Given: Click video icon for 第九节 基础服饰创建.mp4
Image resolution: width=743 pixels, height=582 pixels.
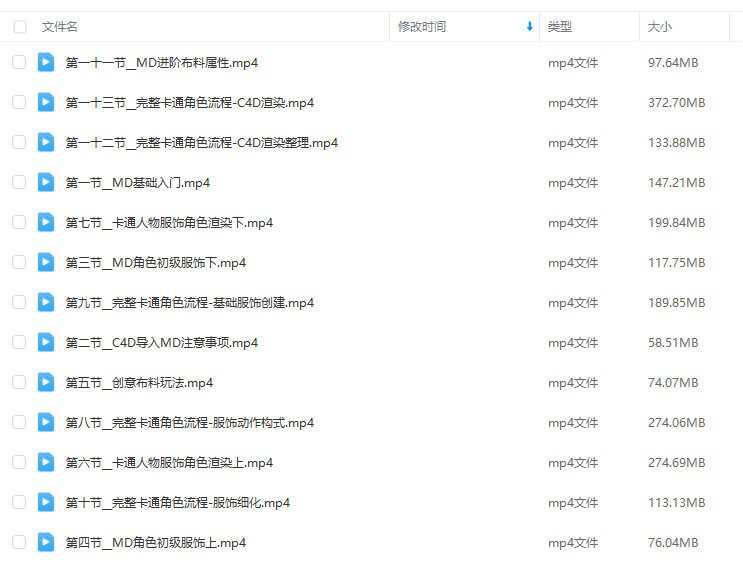Looking at the screenshot, I should pos(46,302).
